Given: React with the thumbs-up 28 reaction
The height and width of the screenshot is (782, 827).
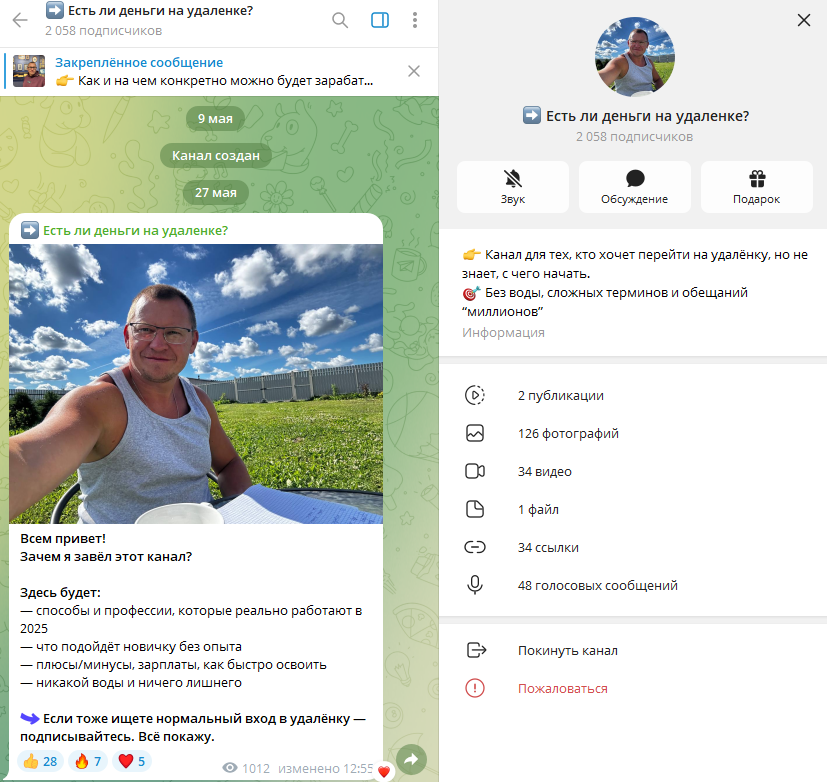Looking at the screenshot, I should pos(41,761).
